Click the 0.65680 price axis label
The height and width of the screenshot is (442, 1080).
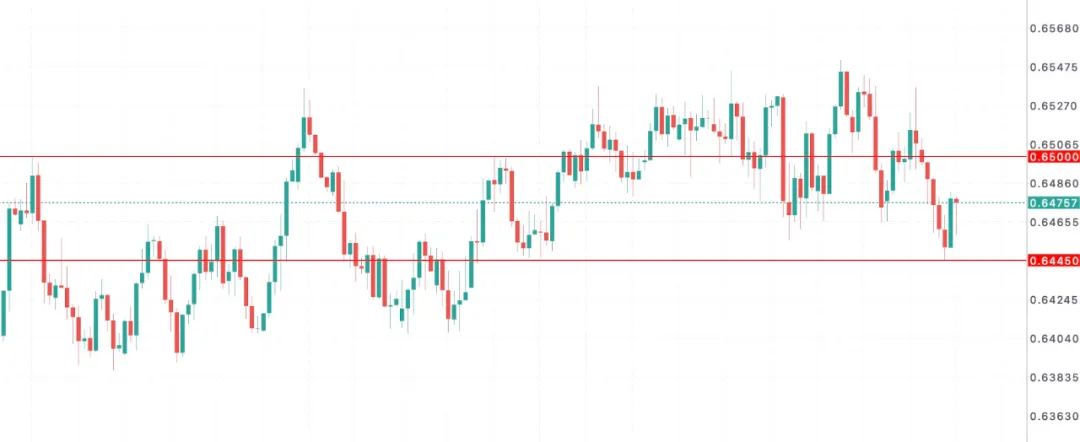click(1053, 28)
